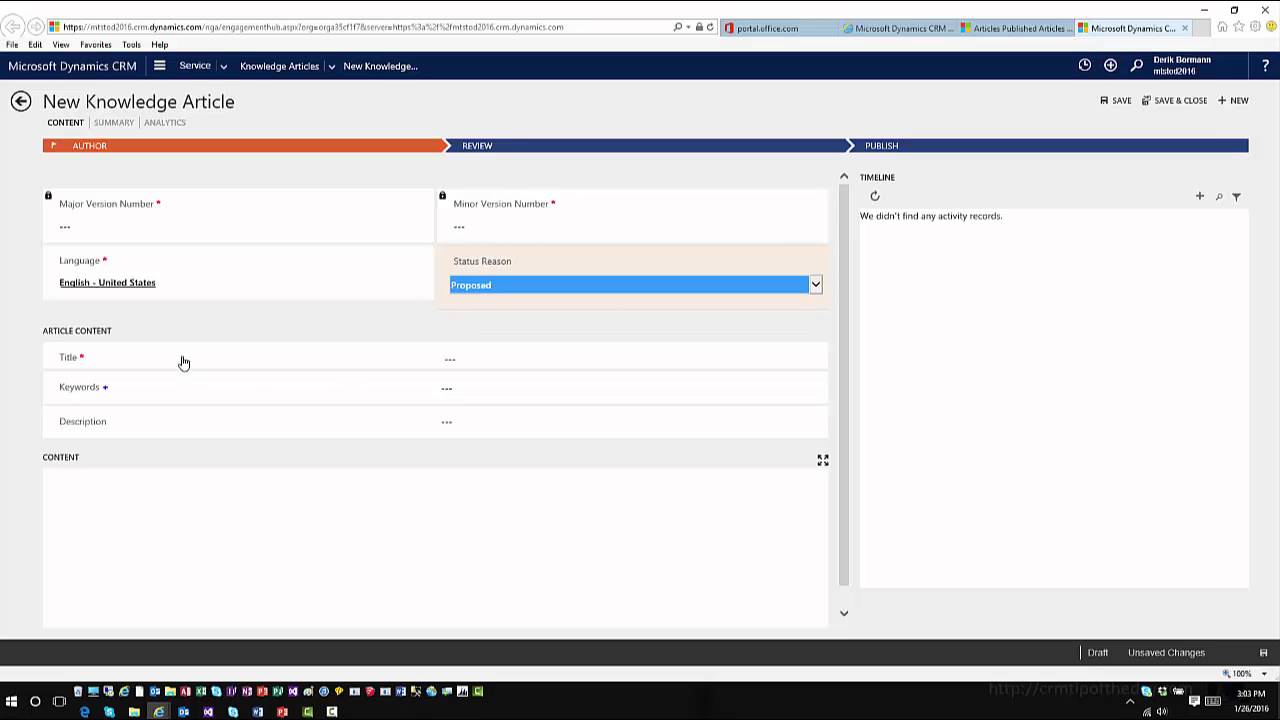Switch to the Analytics tab
Image resolution: width=1280 pixels, height=720 pixels.
point(165,122)
